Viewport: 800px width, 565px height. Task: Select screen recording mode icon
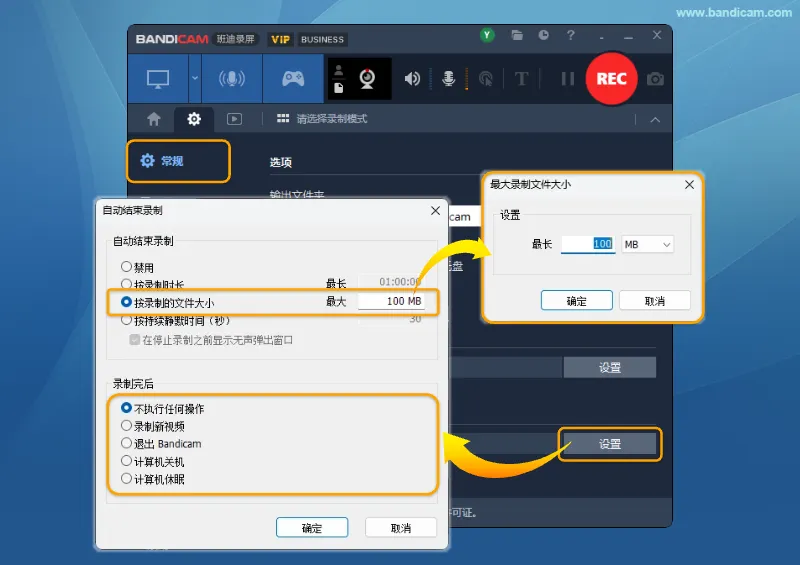[158, 79]
